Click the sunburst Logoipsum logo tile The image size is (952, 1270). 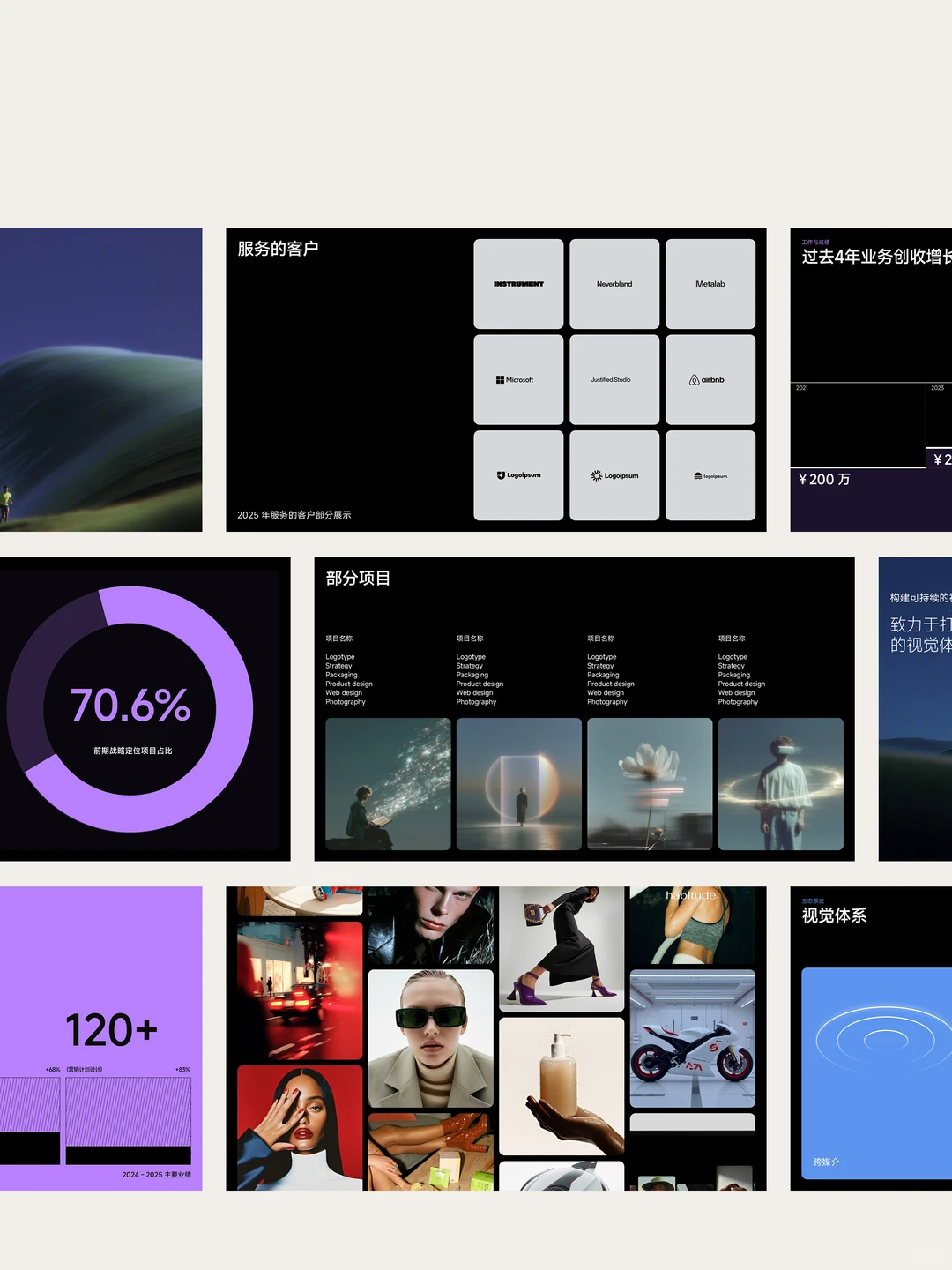click(614, 475)
